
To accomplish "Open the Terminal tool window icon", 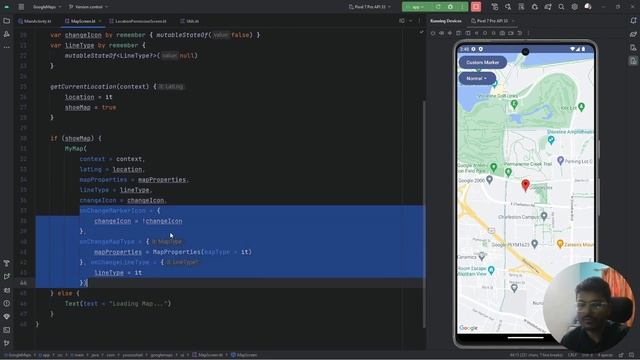I will click(7, 330).
